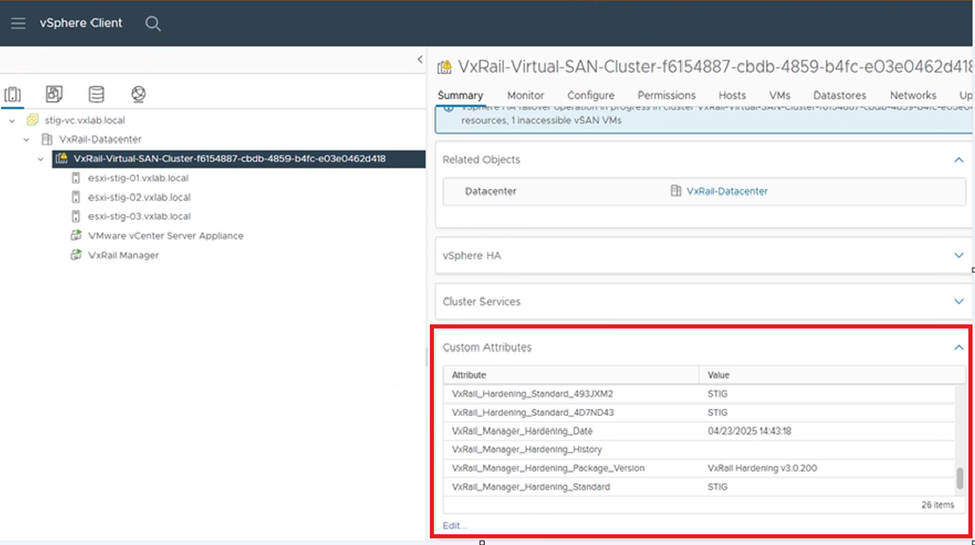Click the VM icon for VMware vCenter Server Appliance
This screenshot has width=975, height=545.
point(76,236)
